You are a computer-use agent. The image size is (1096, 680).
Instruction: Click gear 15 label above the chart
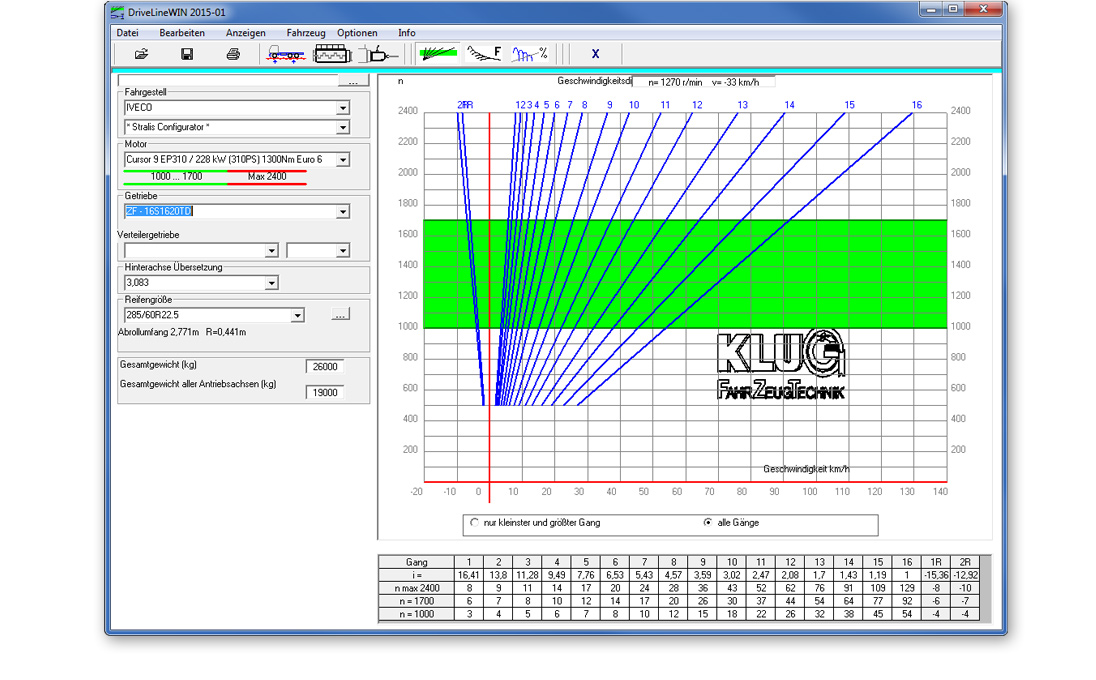849,105
